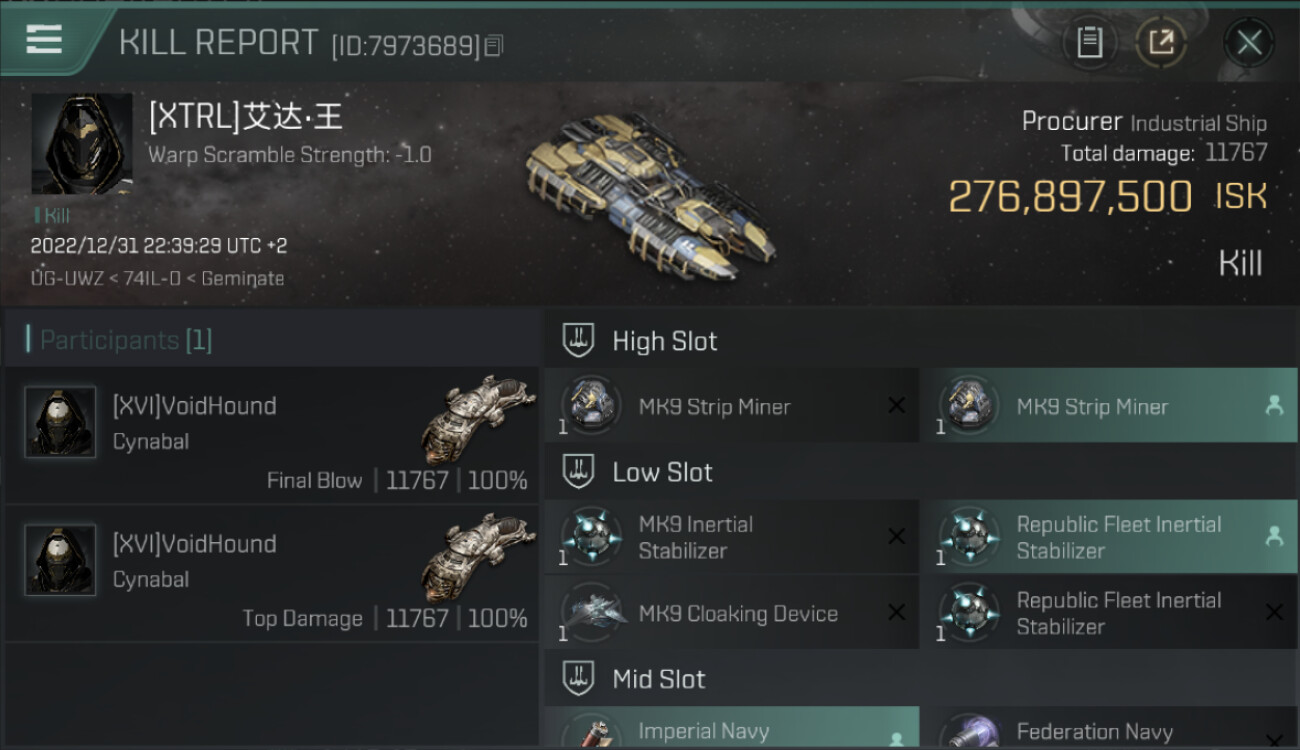Close the kill report window

pos(1249,42)
